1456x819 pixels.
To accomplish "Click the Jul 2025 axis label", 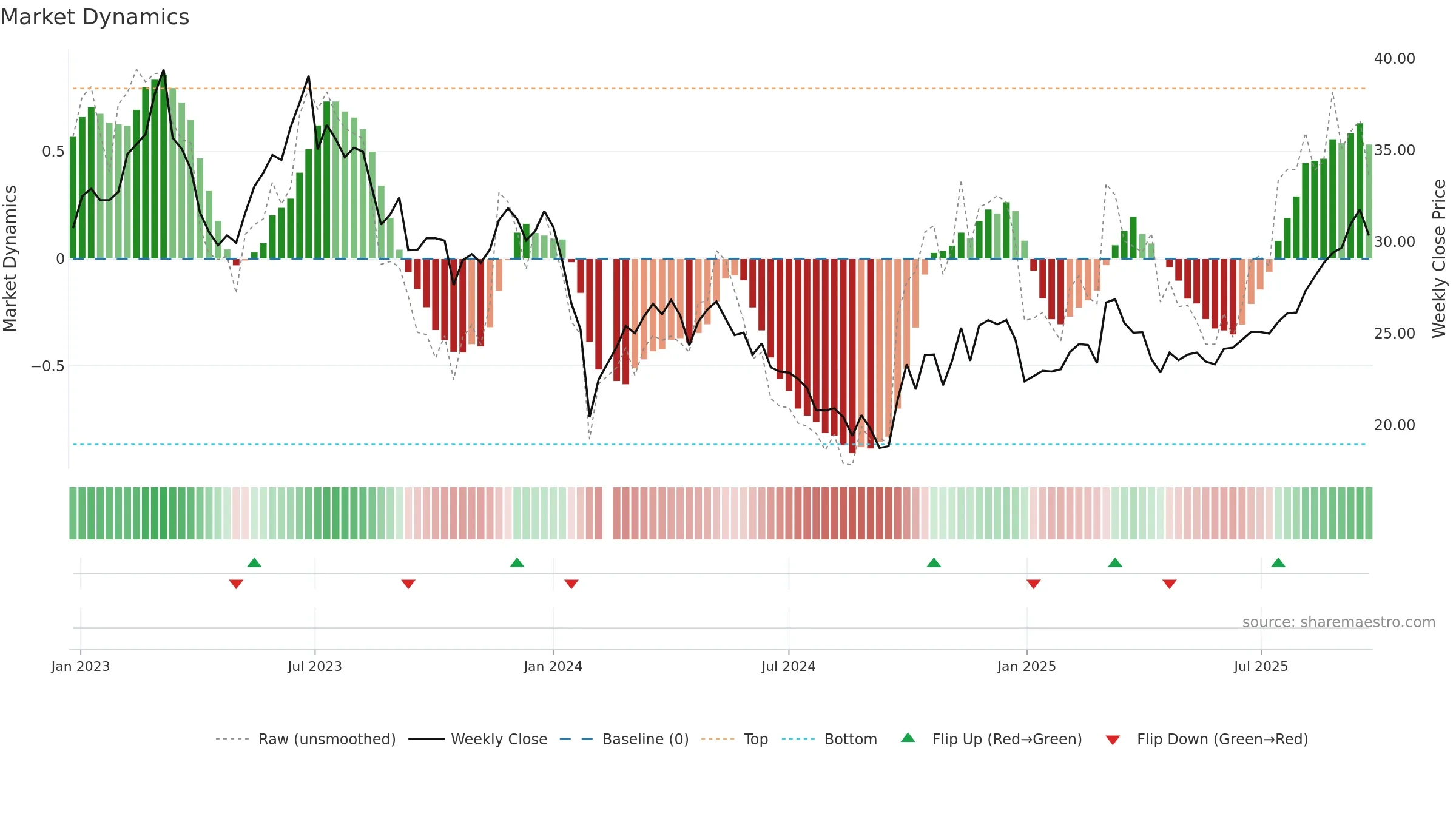I will pyautogui.click(x=1261, y=666).
